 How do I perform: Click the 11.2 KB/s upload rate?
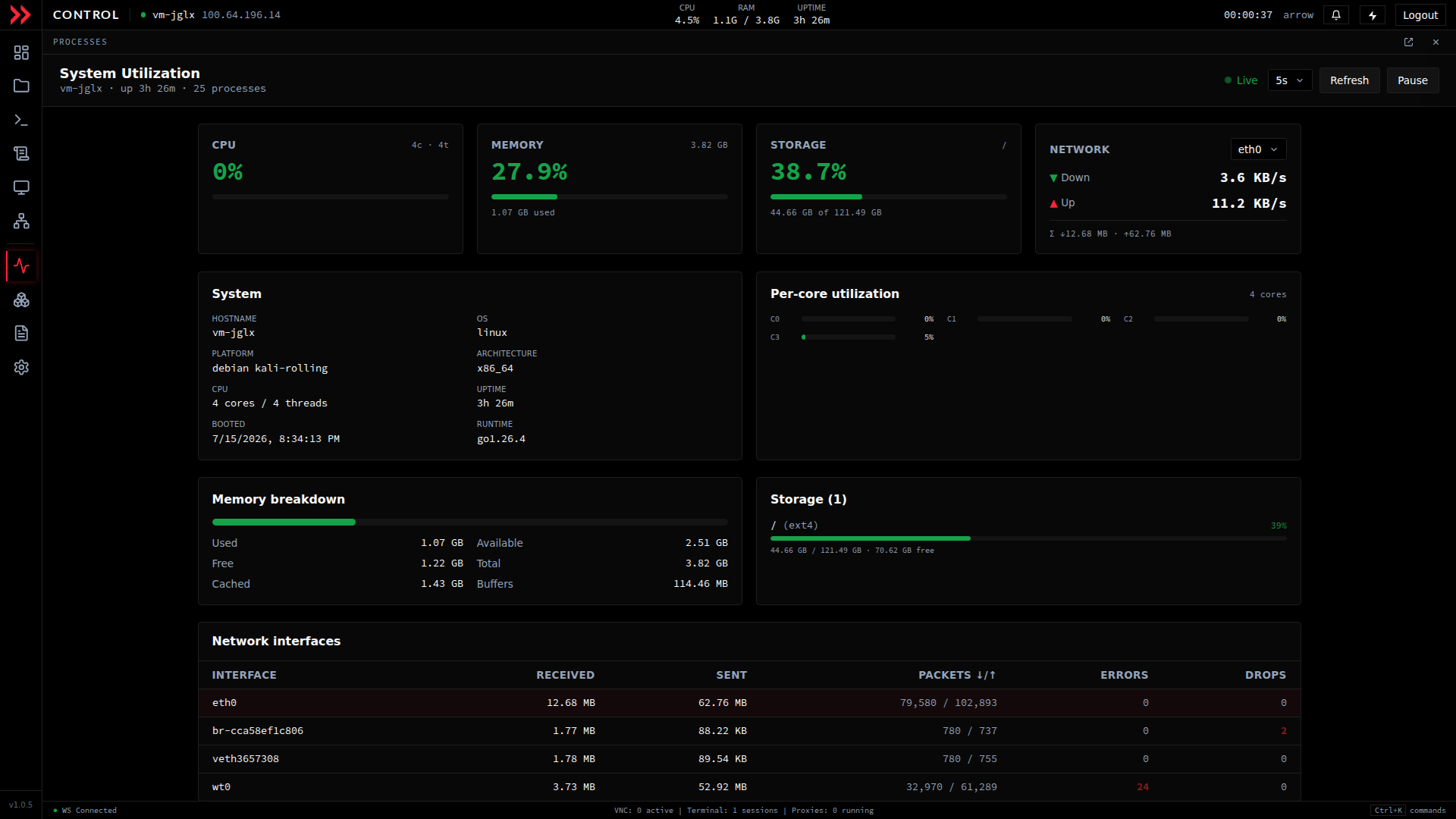(1248, 203)
